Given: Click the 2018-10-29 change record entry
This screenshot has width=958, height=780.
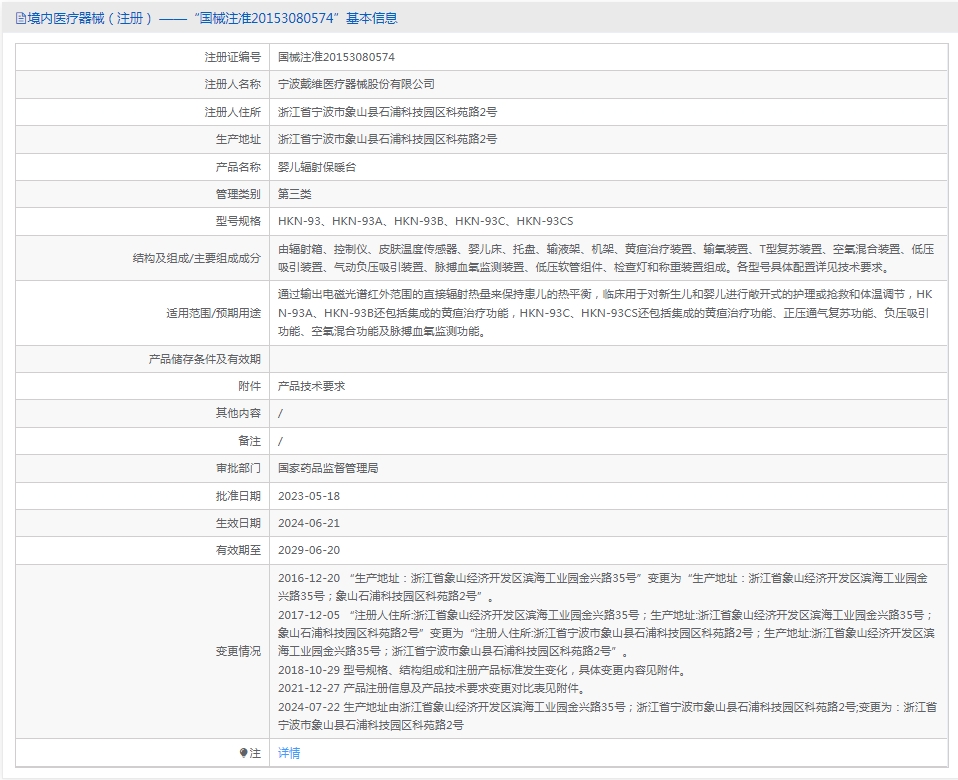Looking at the screenshot, I should point(483,670).
